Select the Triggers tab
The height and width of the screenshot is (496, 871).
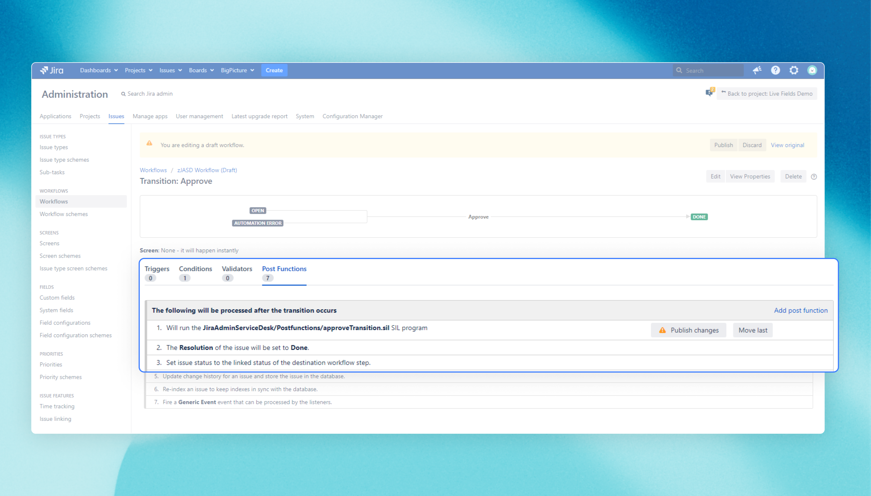coord(157,269)
